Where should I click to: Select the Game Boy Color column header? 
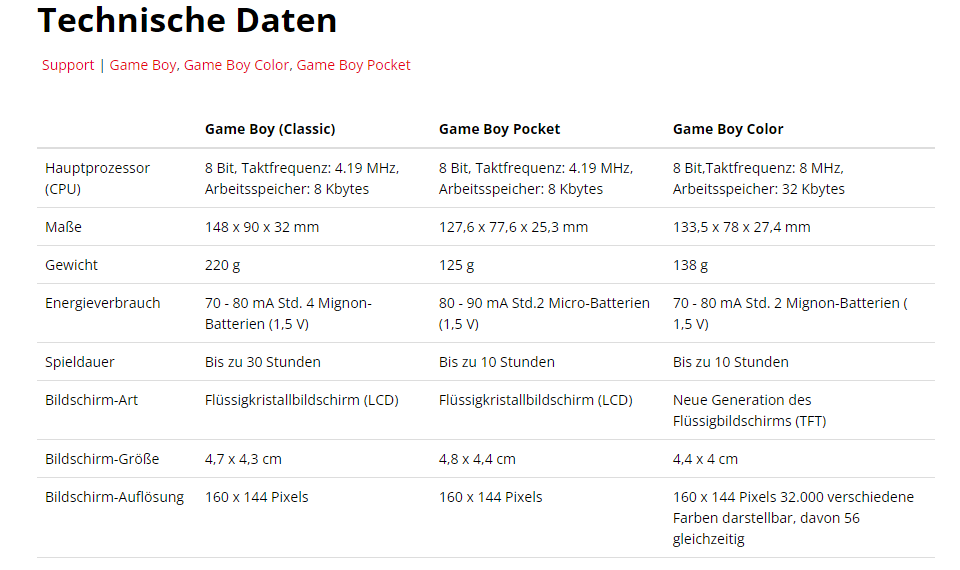(728, 129)
